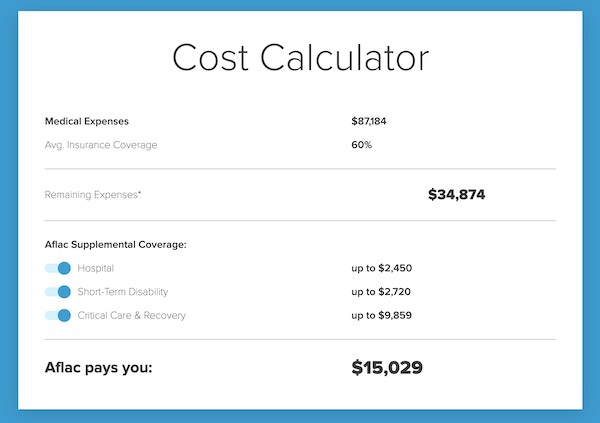Click the Cost Calculator heading
The height and width of the screenshot is (423, 600).
[x=300, y=58]
